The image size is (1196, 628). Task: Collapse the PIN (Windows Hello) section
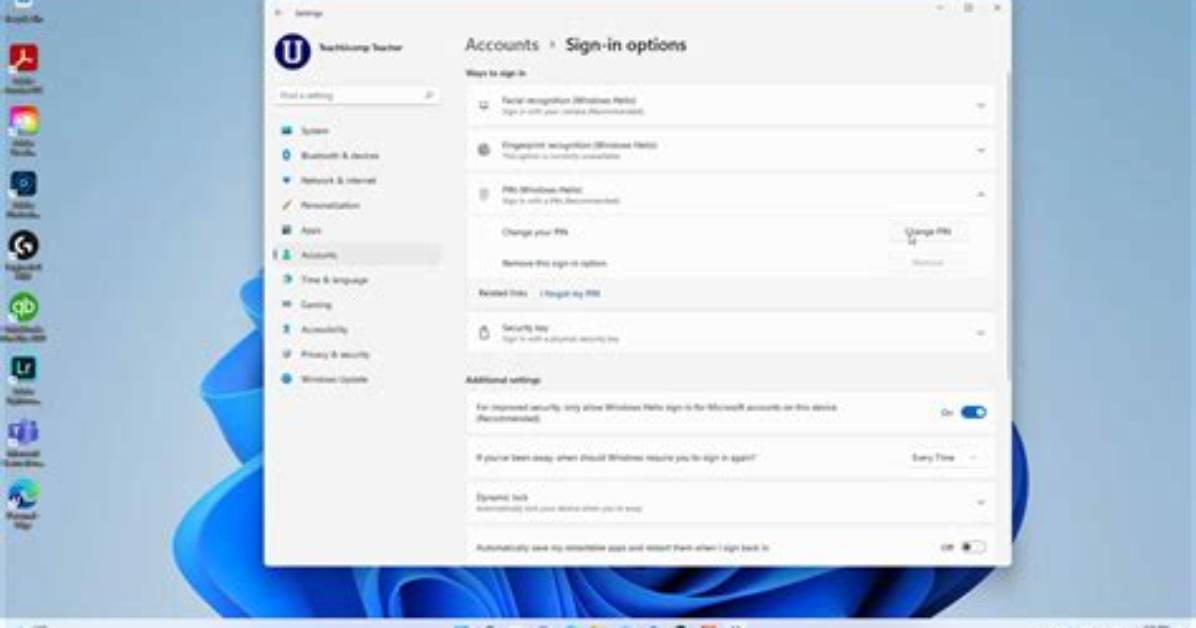pos(981,195)
